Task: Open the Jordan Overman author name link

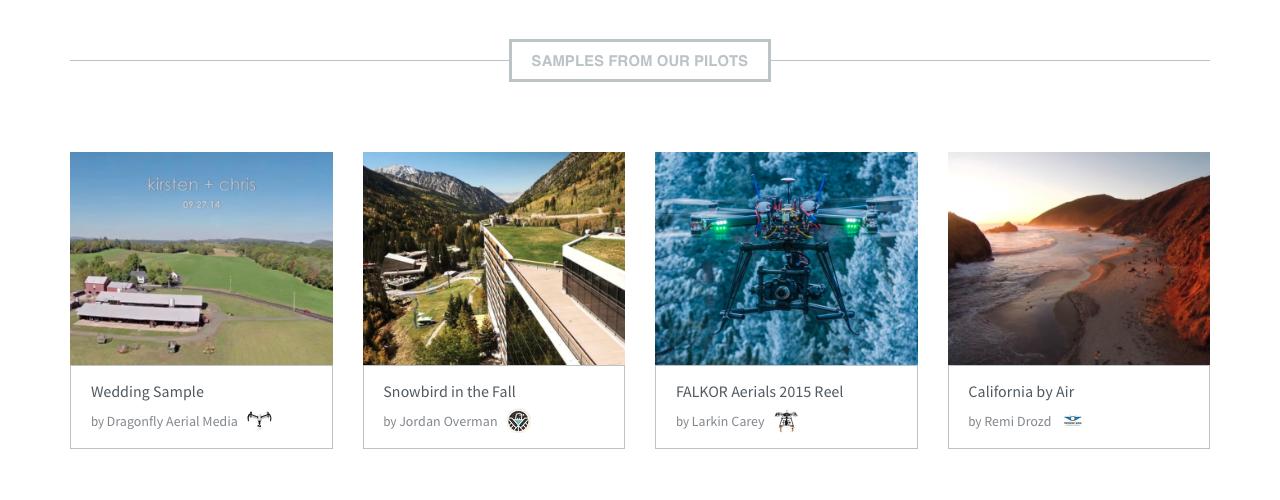Action: pyautogui.click(x=448, y=422)
